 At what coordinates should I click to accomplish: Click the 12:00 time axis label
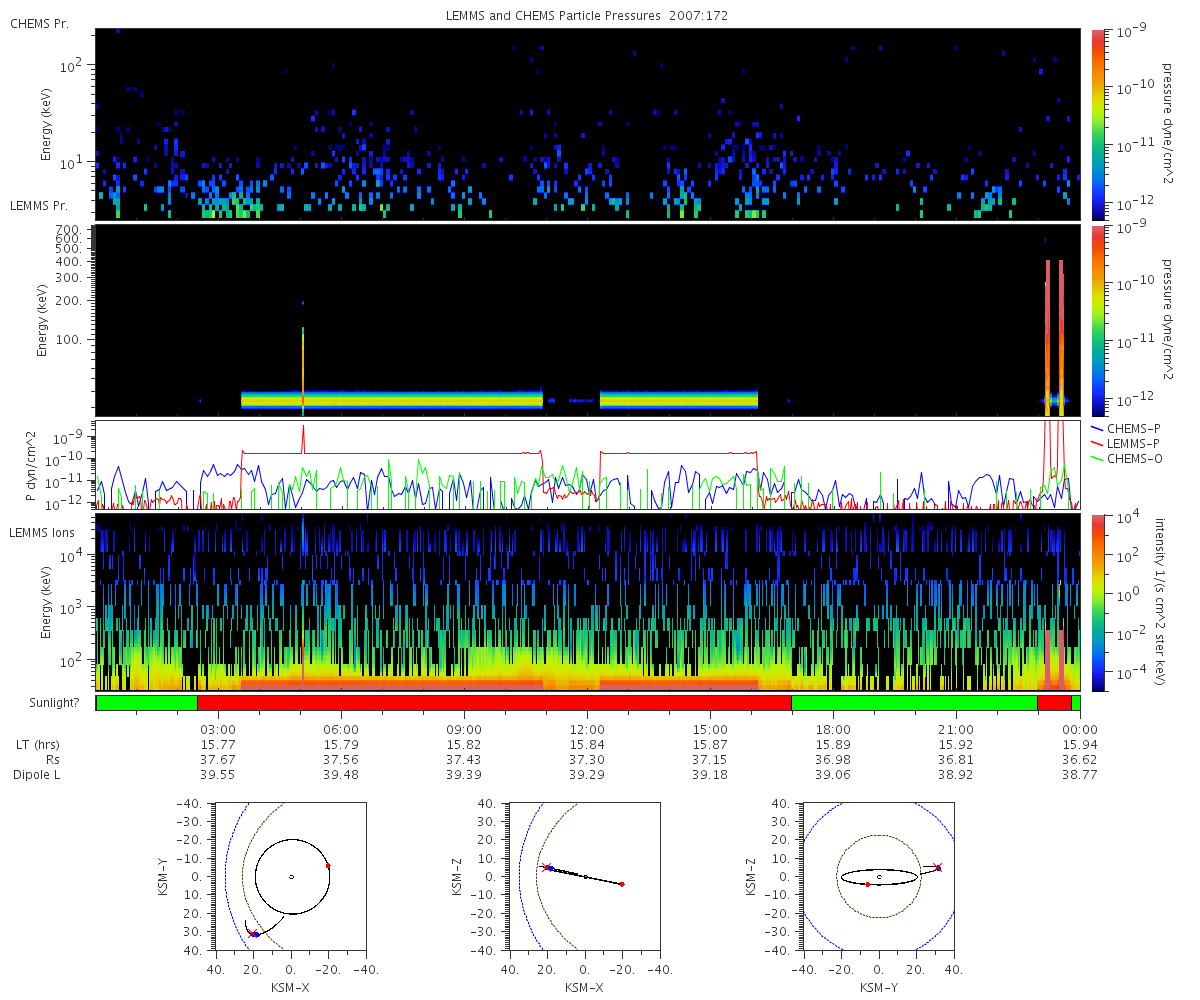587,729
